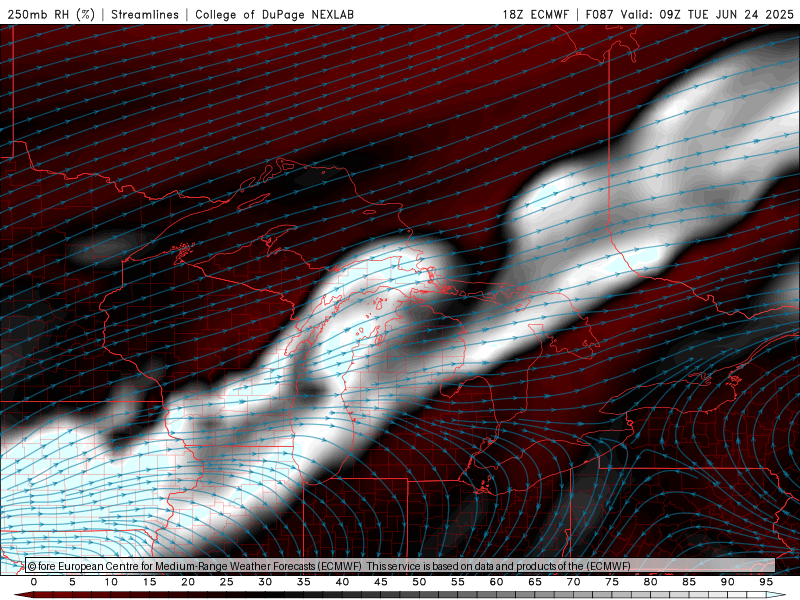Click the '45' color scale label
The width and height of the screenshot is (800, 600).
click(381, 582)
